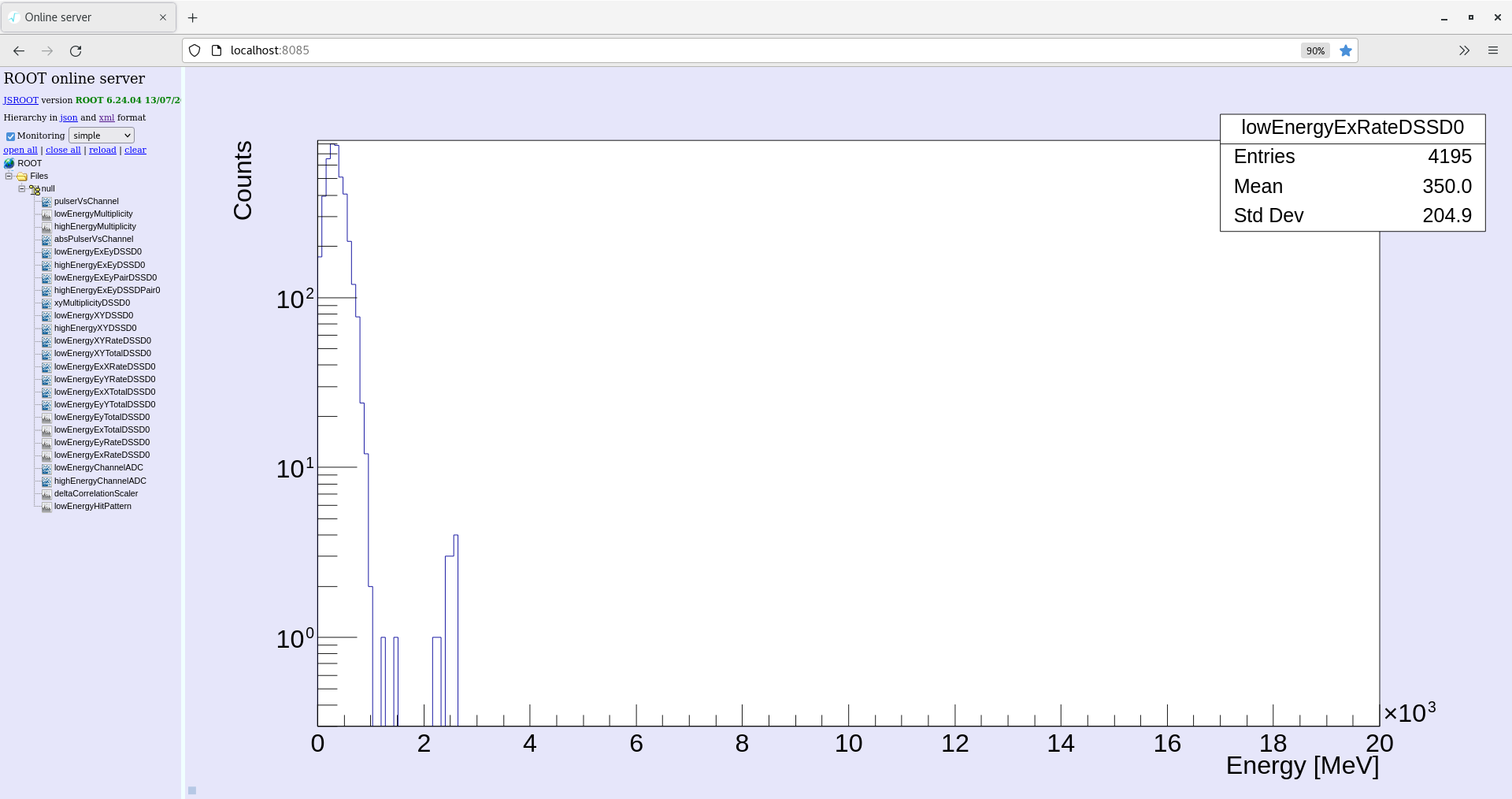The width and height of the screenshot is (1512, 799).
Task: Click the lowEnergyHitPattern histogram icon
Action: coord(46,507)
